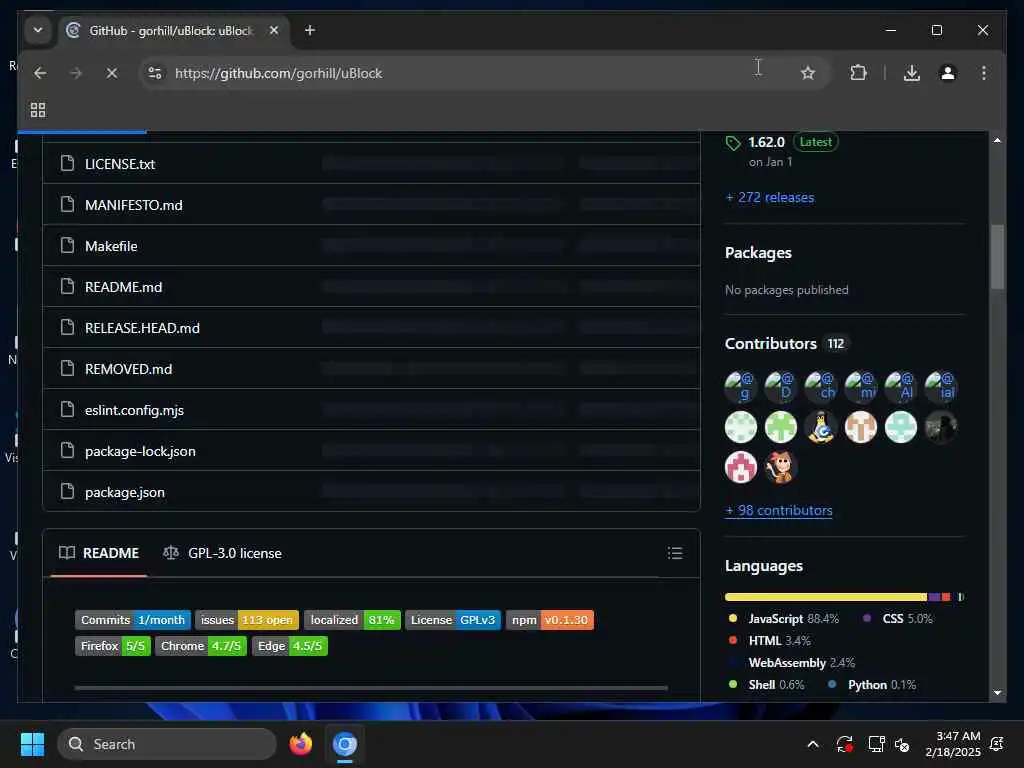
Task: Click the Python 0.1% language entry
Action: pos(872,685)
